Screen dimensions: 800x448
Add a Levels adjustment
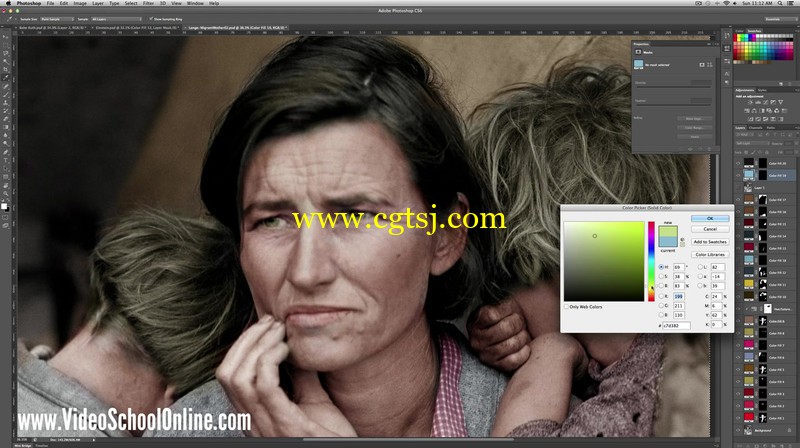coord(758,102)
